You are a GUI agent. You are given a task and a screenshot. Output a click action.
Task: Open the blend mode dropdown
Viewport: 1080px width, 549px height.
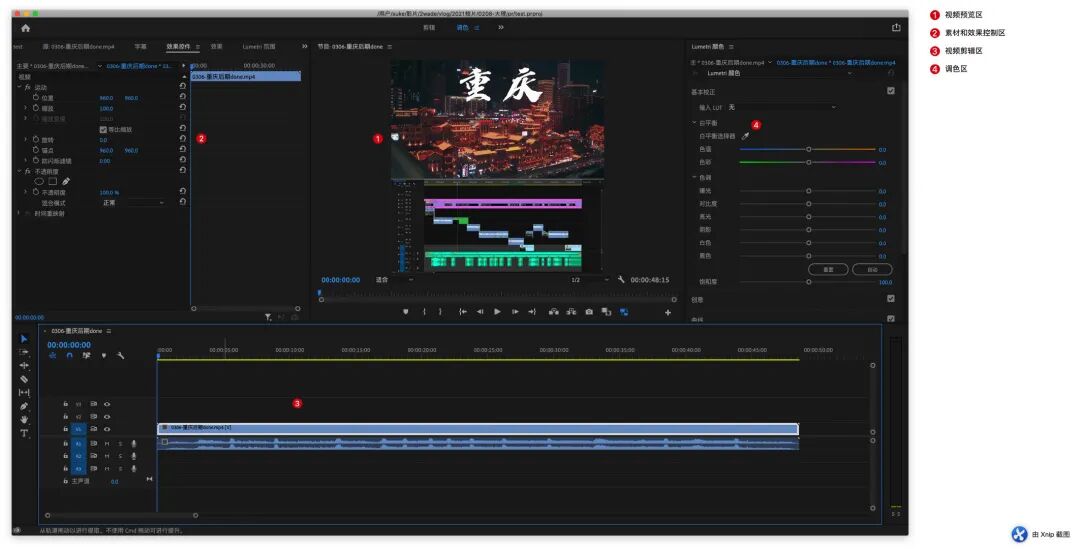[x=134, y=203]
